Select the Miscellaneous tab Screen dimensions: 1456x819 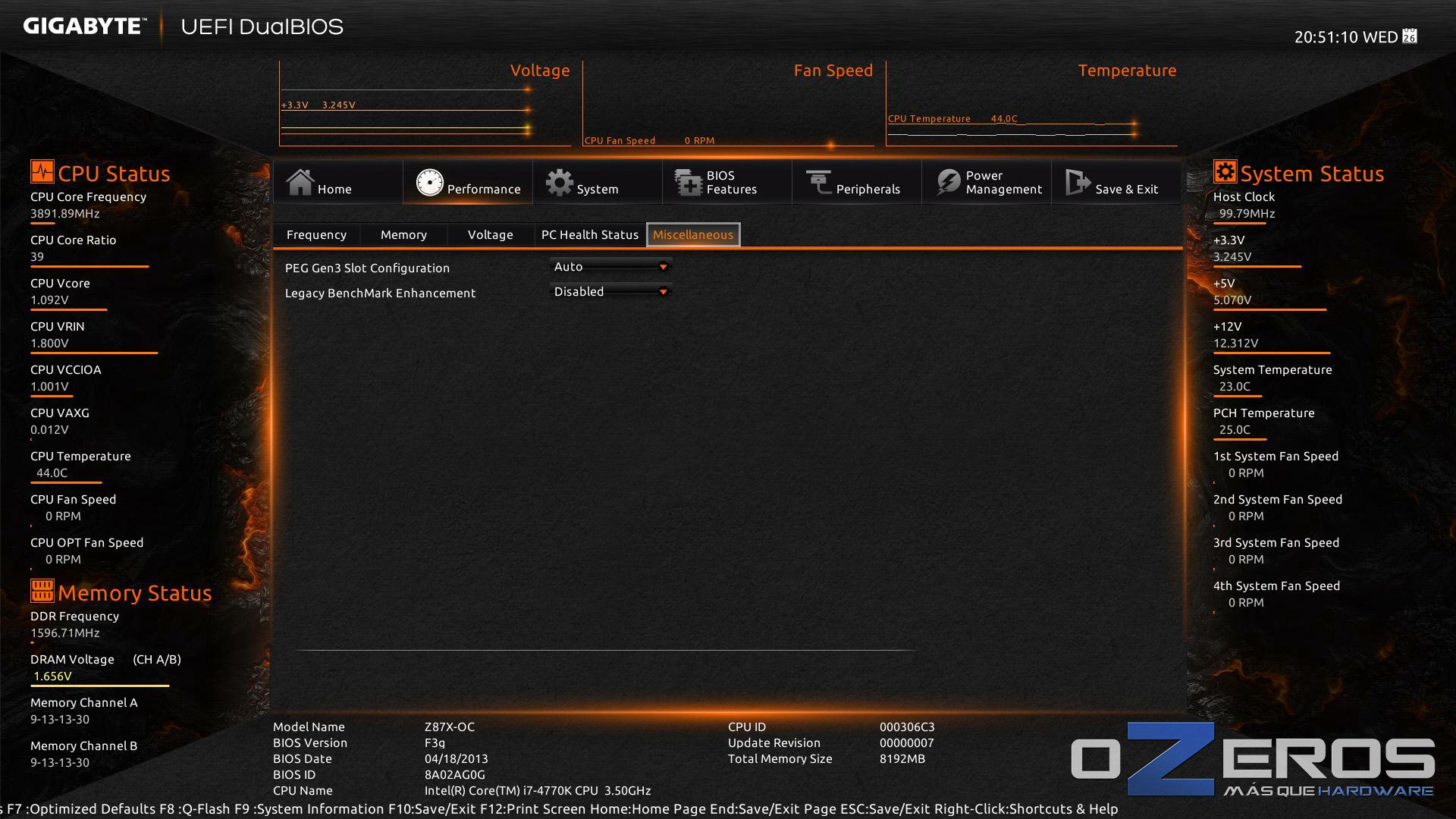(693, 235)
